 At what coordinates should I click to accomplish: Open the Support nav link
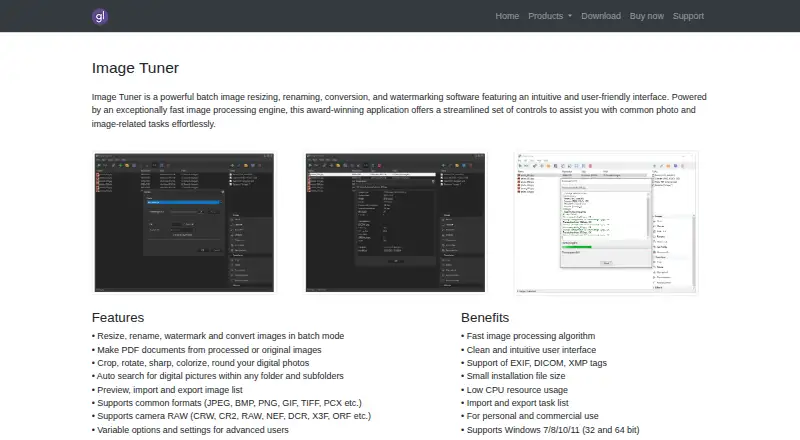pos(688,16)
